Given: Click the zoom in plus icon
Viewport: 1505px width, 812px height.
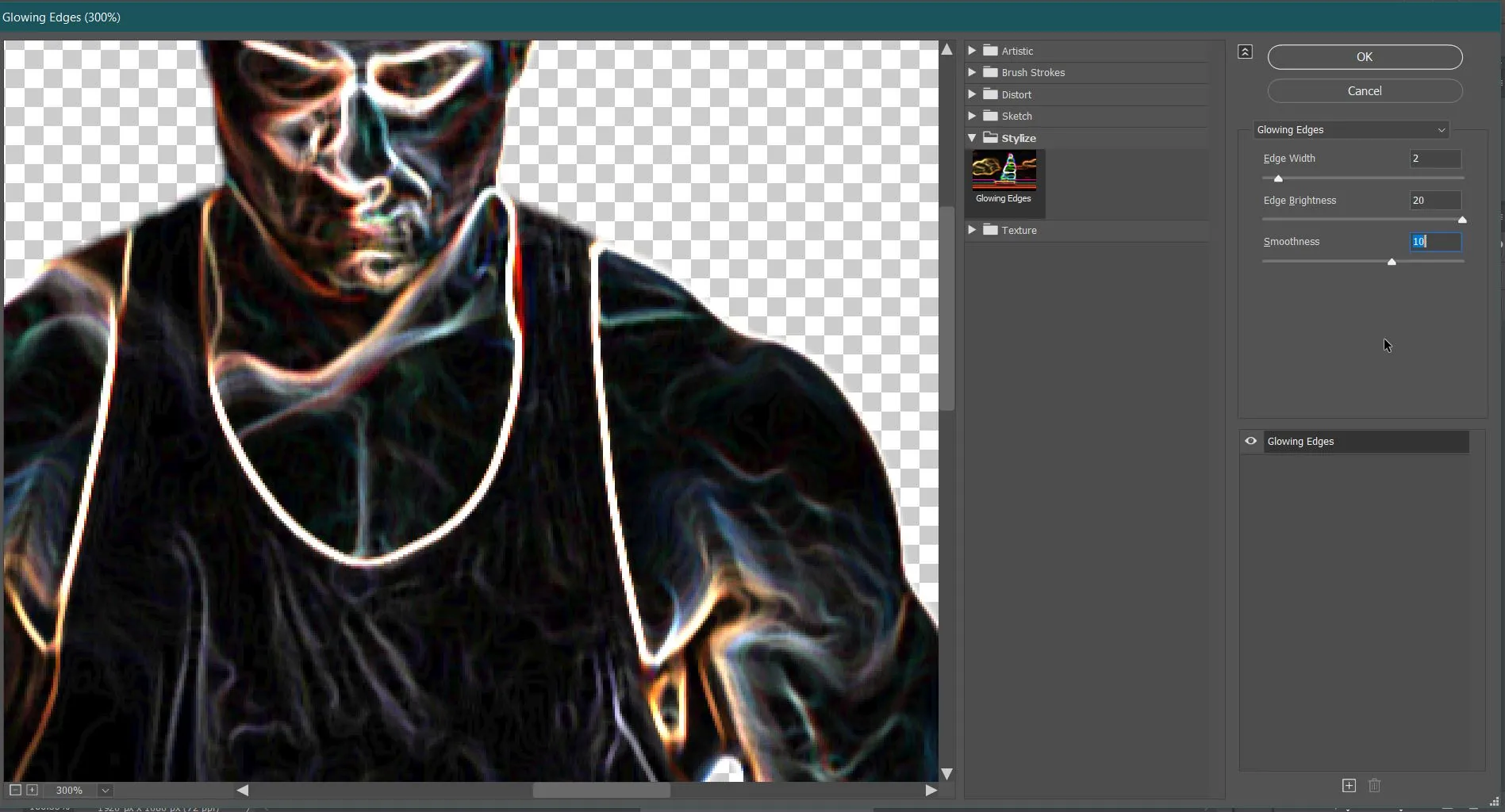Looking at the screenshot, I should [x=32, y=790].
